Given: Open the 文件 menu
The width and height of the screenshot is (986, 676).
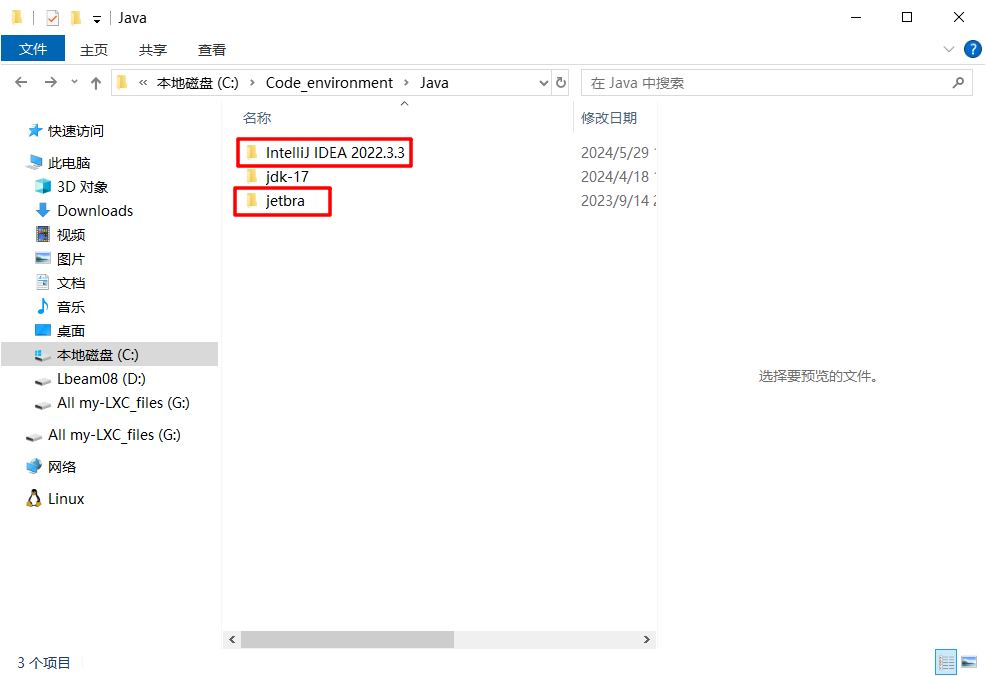Looking at the screenshot, I should pos(33,49).
